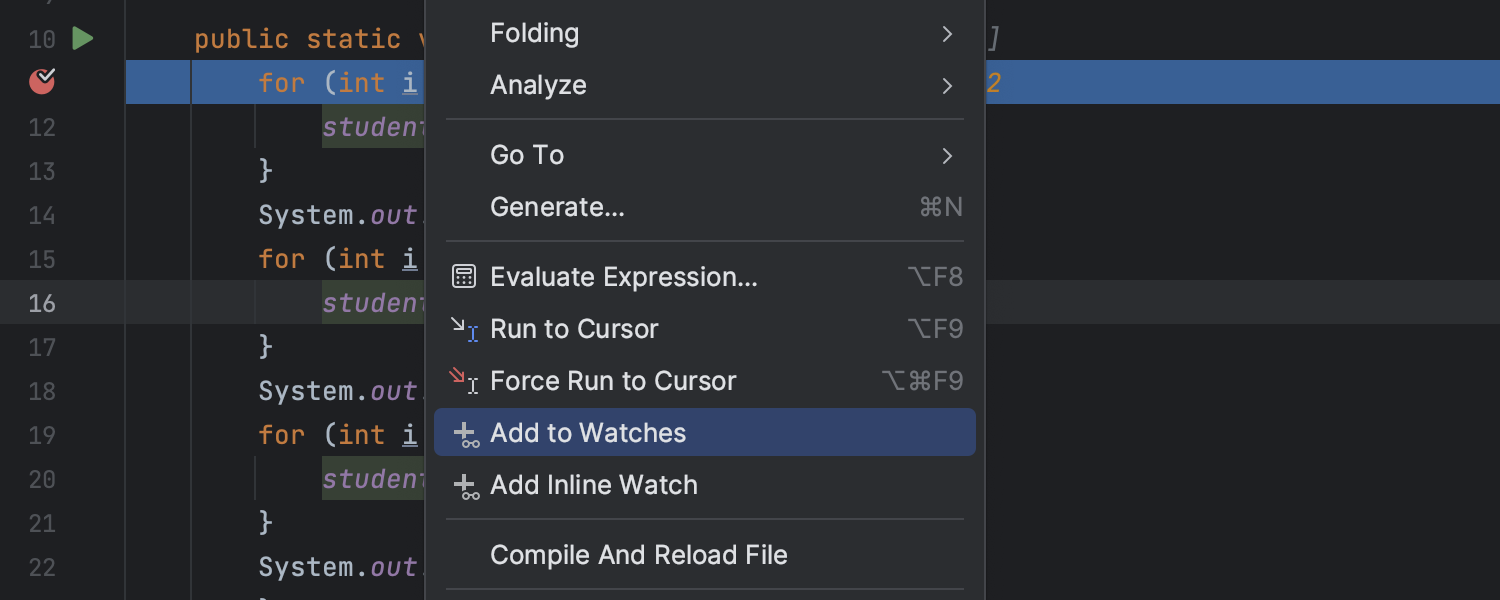Click line number 16 in the gutter
1500x600 pixels.
(42, 303)
